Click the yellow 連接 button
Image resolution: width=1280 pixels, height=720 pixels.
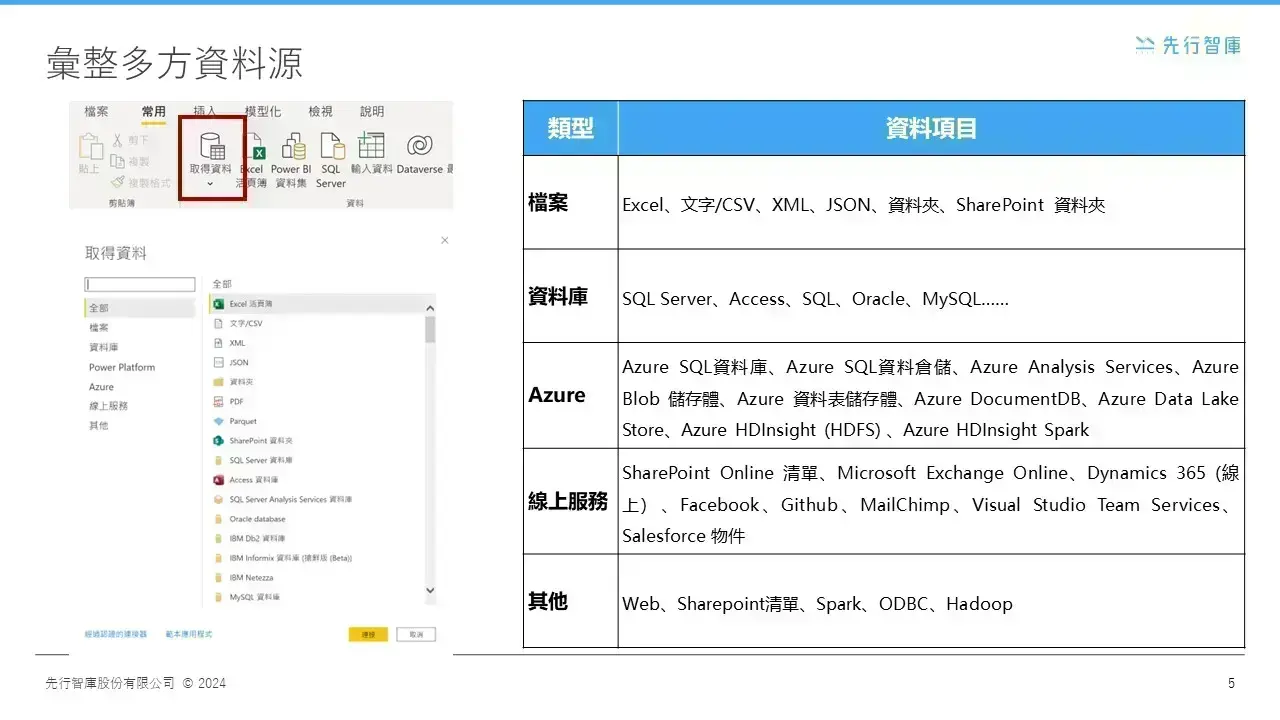pyautogui.click(x=368, y=635)
